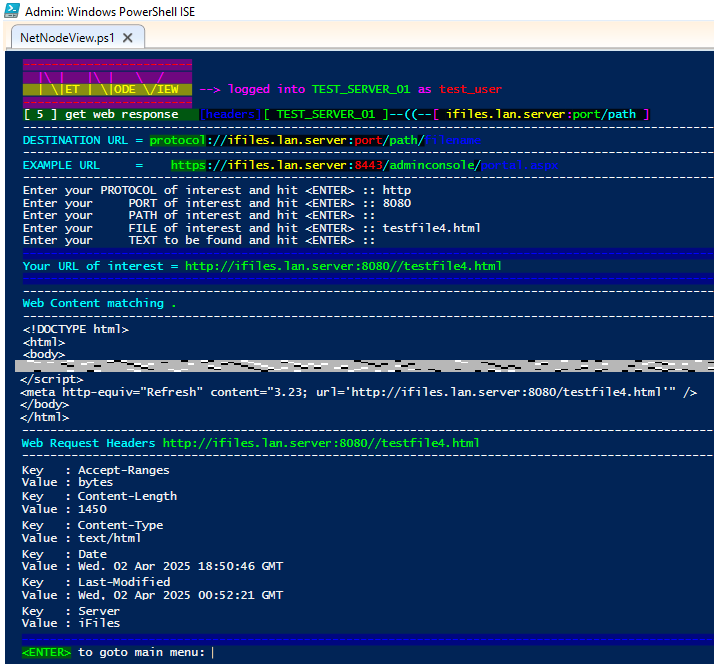Click the 'Your URL of interest' green URL
714x664 pixels.
[343, 266]
